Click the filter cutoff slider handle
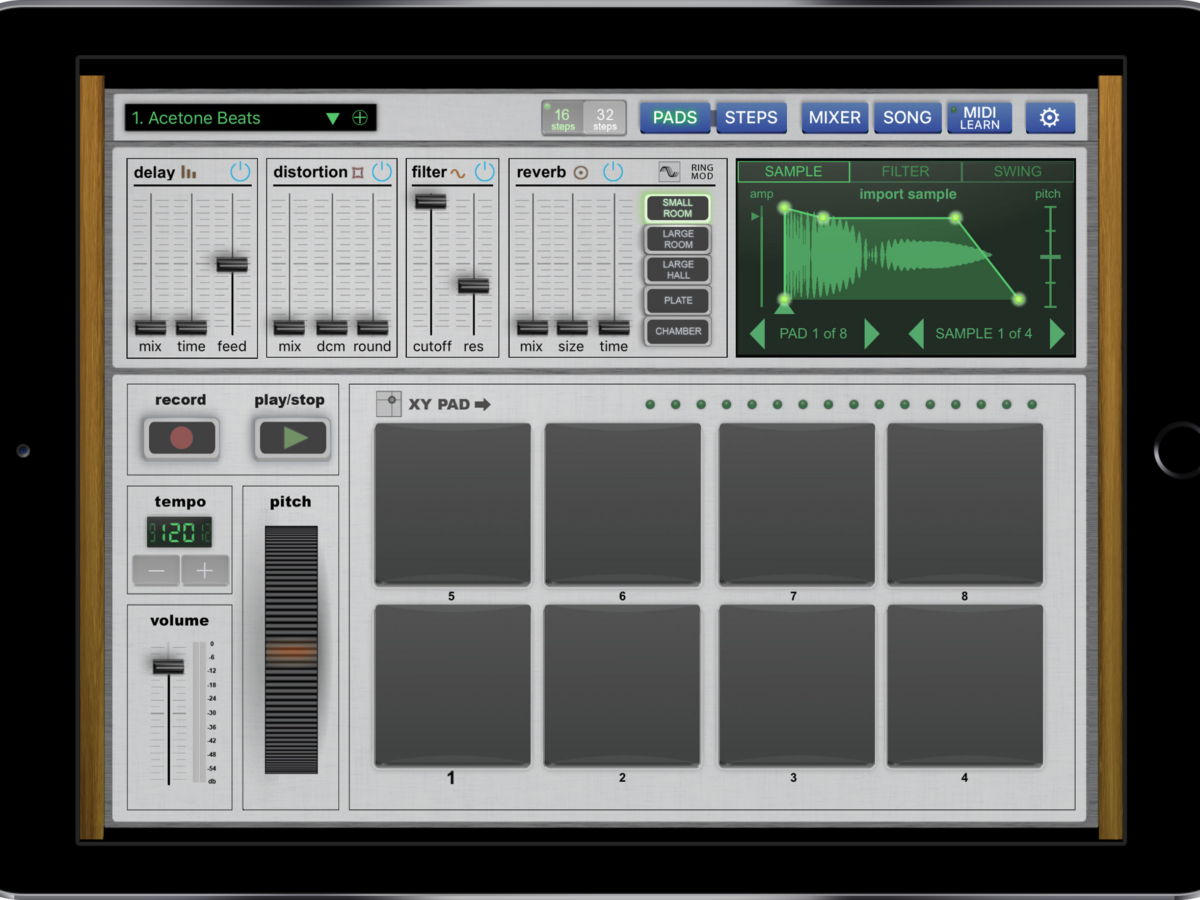 click(x=431, y=201)
